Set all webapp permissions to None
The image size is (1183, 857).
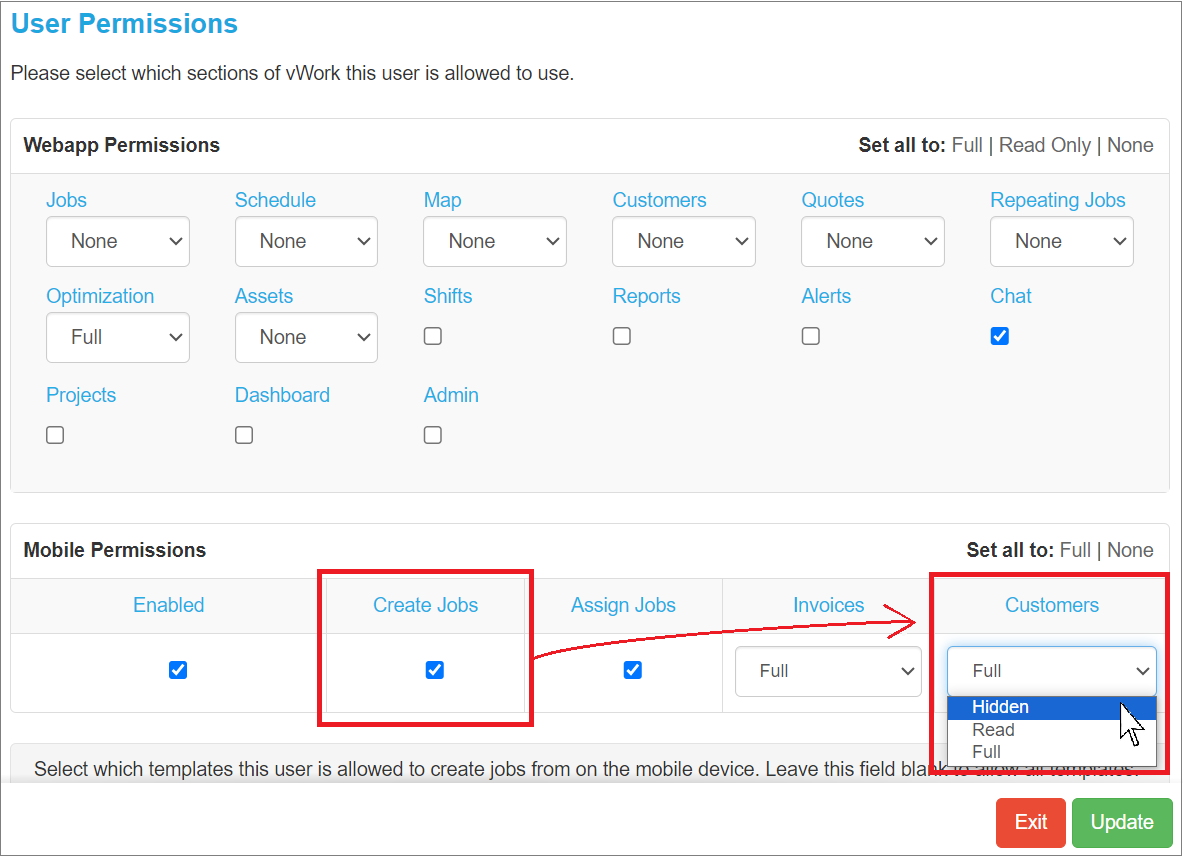coord(1130,145)
